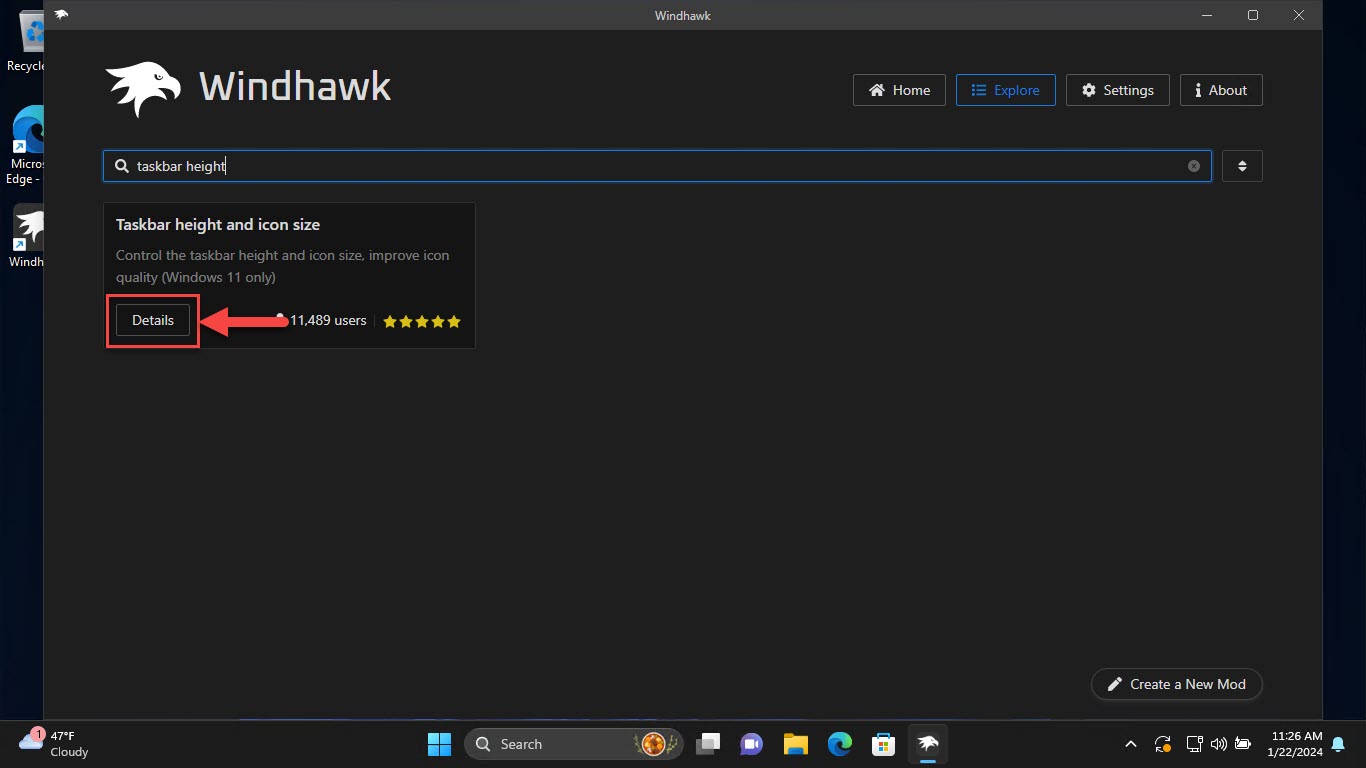Open the Home tab in Windhawk
This screenshot has width=1366, height=768.
(899, 90)
